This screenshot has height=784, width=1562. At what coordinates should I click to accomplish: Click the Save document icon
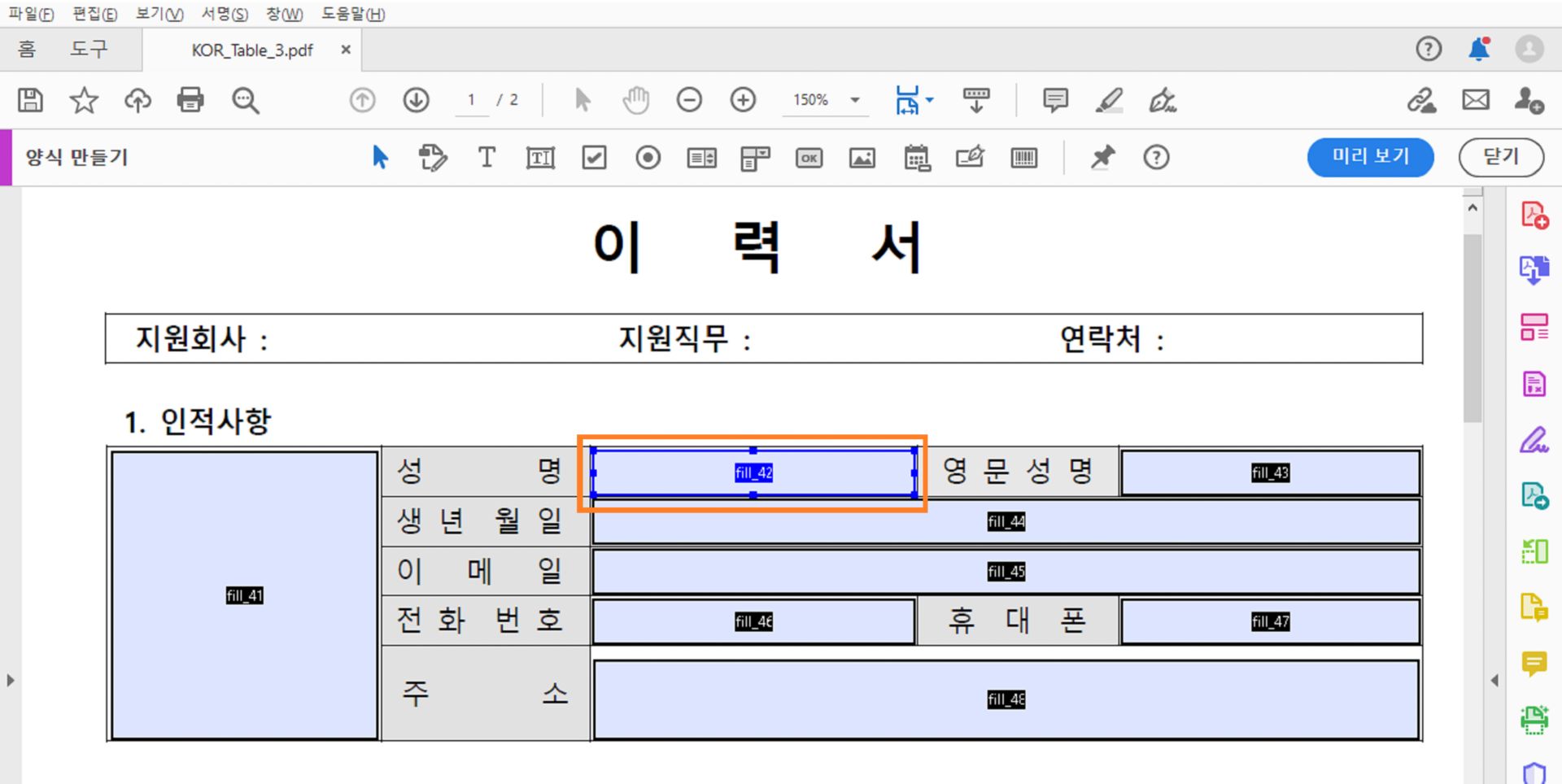29,99
